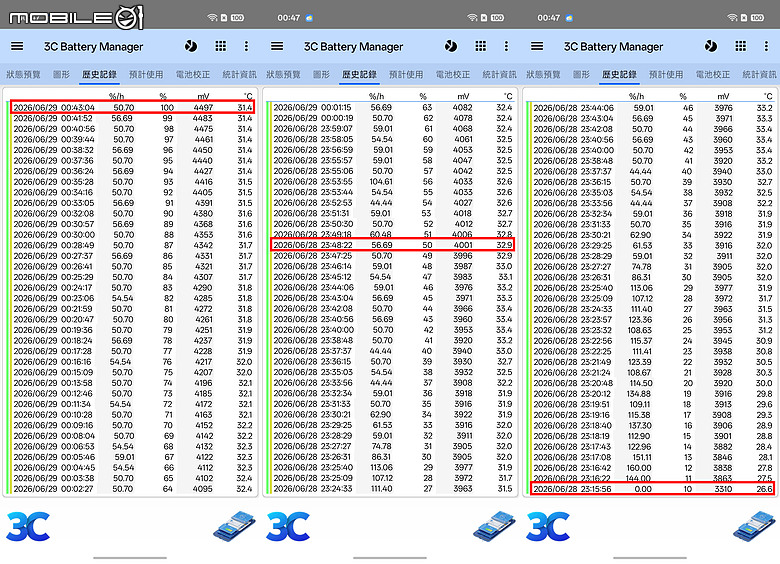Screen dimensions: 780x564
Task: Open 統計資訊 tab in left panel
Action: pos(239,74)
